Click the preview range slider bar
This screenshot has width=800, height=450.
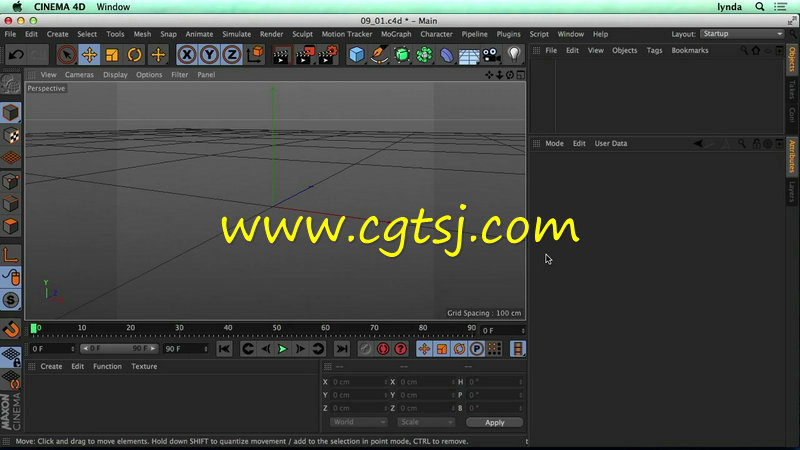(119, 348)
